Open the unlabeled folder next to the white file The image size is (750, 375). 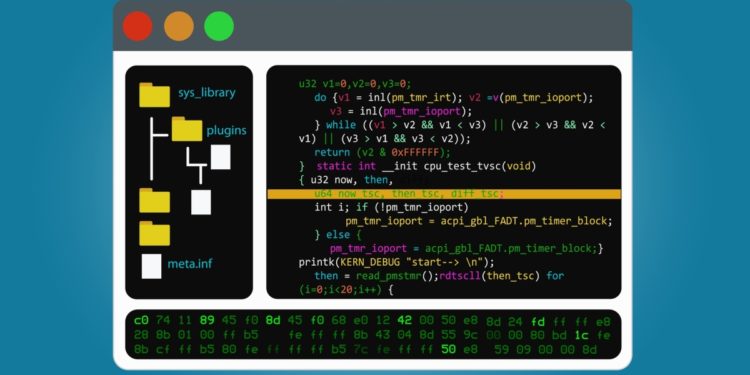(x=154, y=200)
